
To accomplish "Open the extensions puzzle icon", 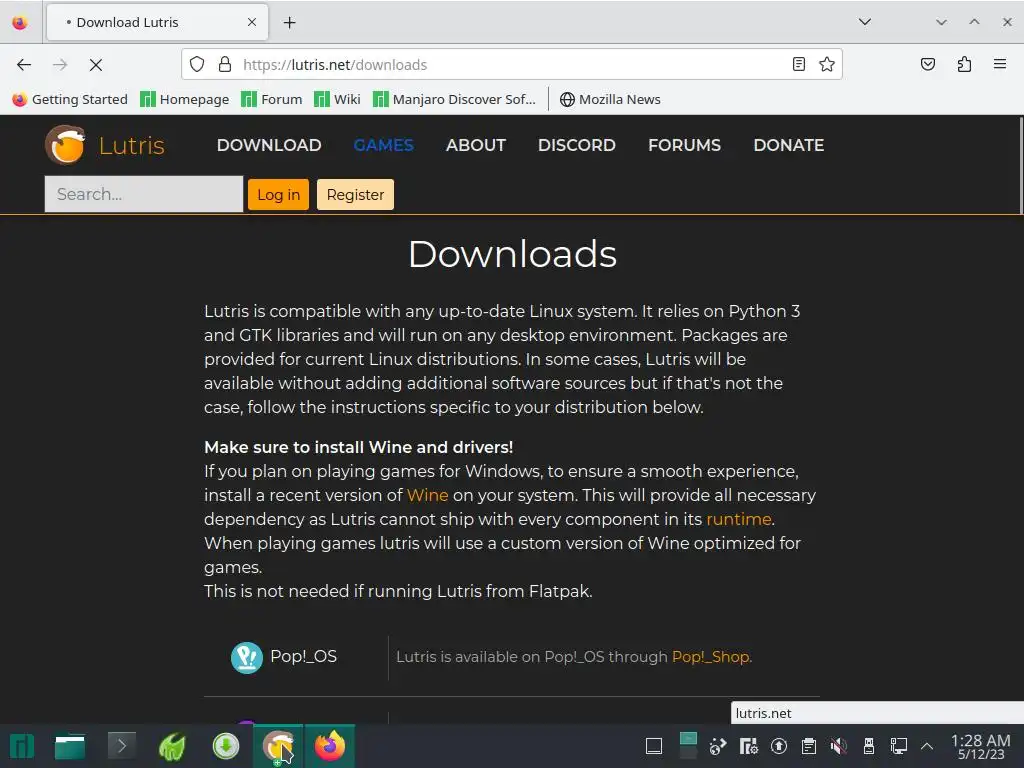I will (964, 64).
